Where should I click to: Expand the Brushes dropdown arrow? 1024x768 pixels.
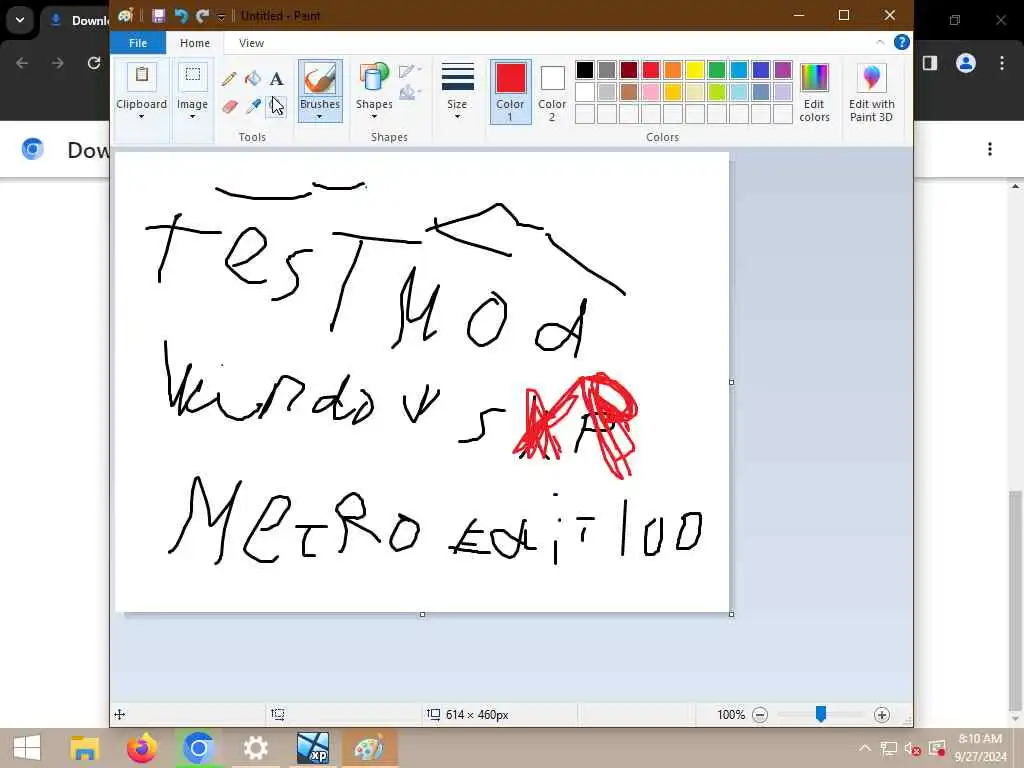tap(319, 117)
